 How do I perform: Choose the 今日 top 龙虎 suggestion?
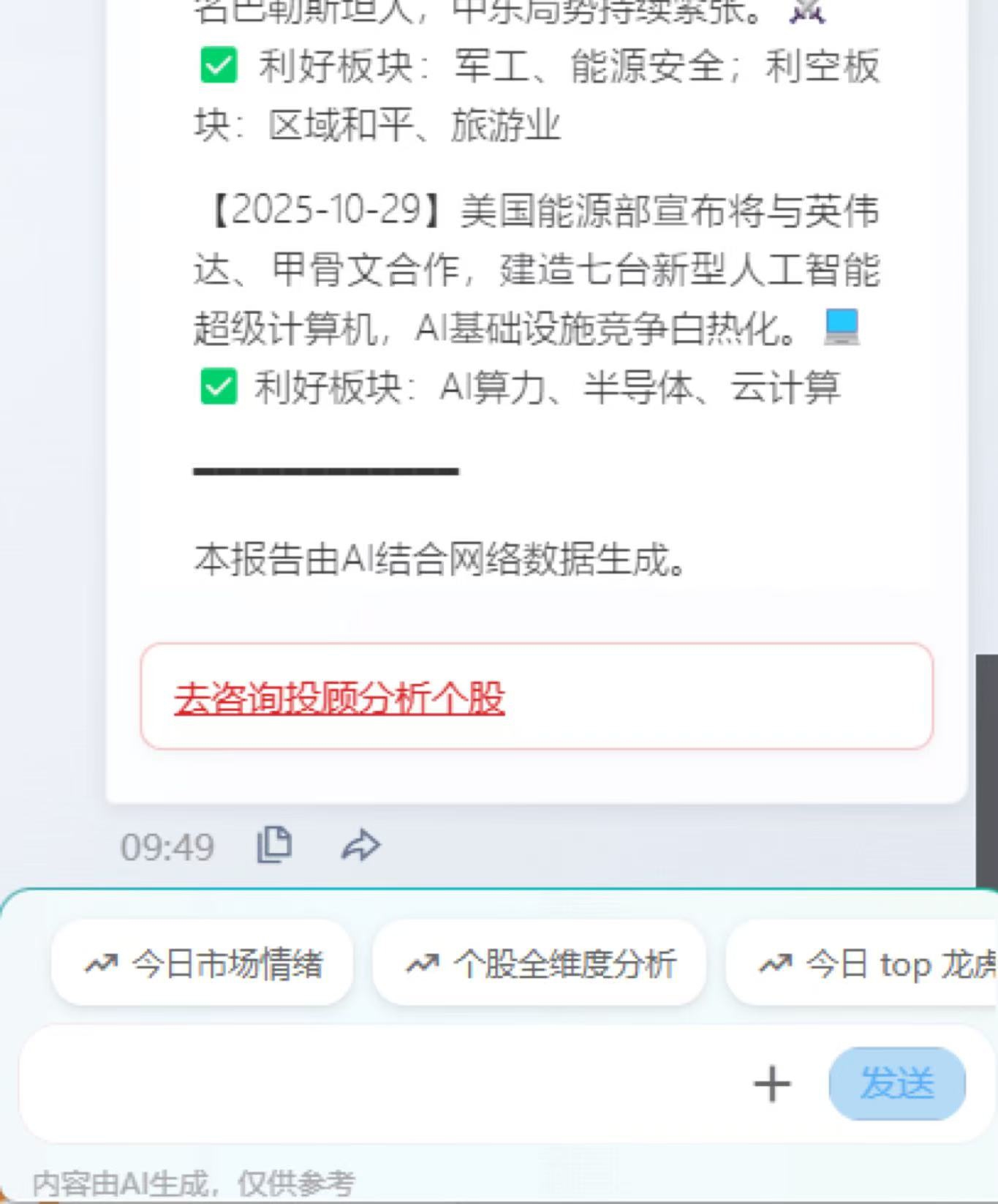pos(862,963)
